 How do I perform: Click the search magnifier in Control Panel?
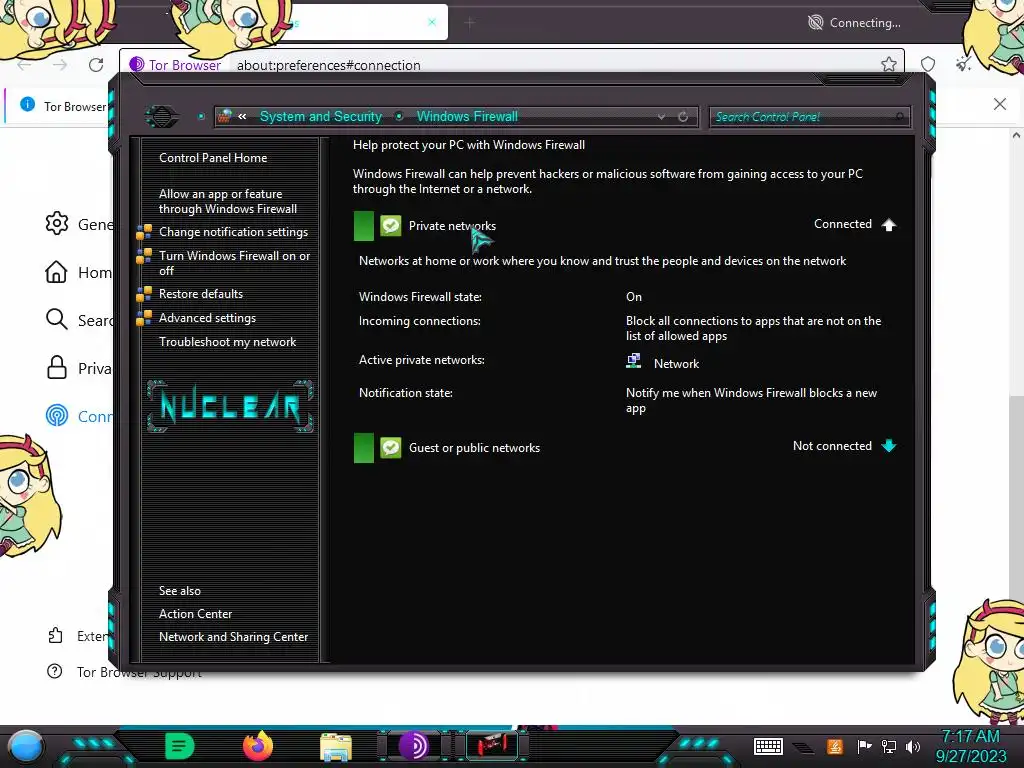[900, 117]
